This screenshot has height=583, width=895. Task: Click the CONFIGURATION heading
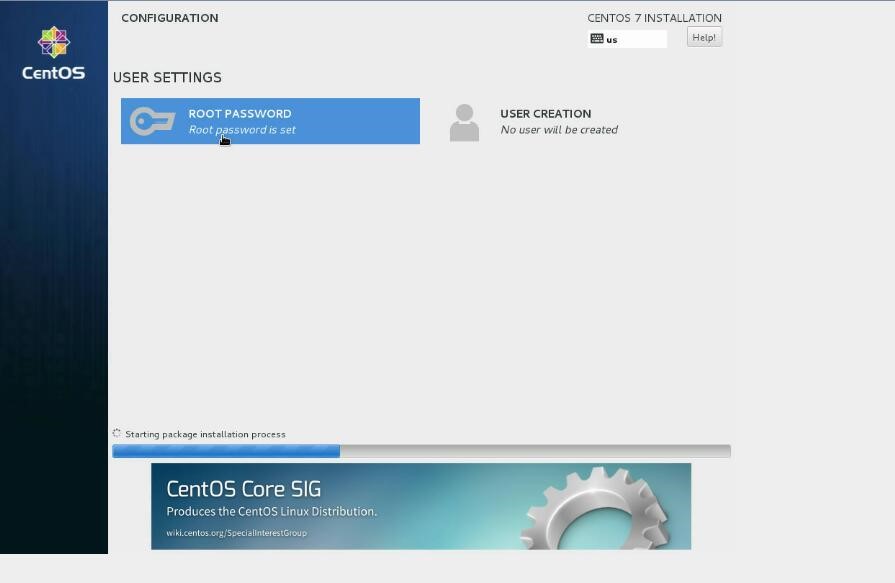point(169,18)
